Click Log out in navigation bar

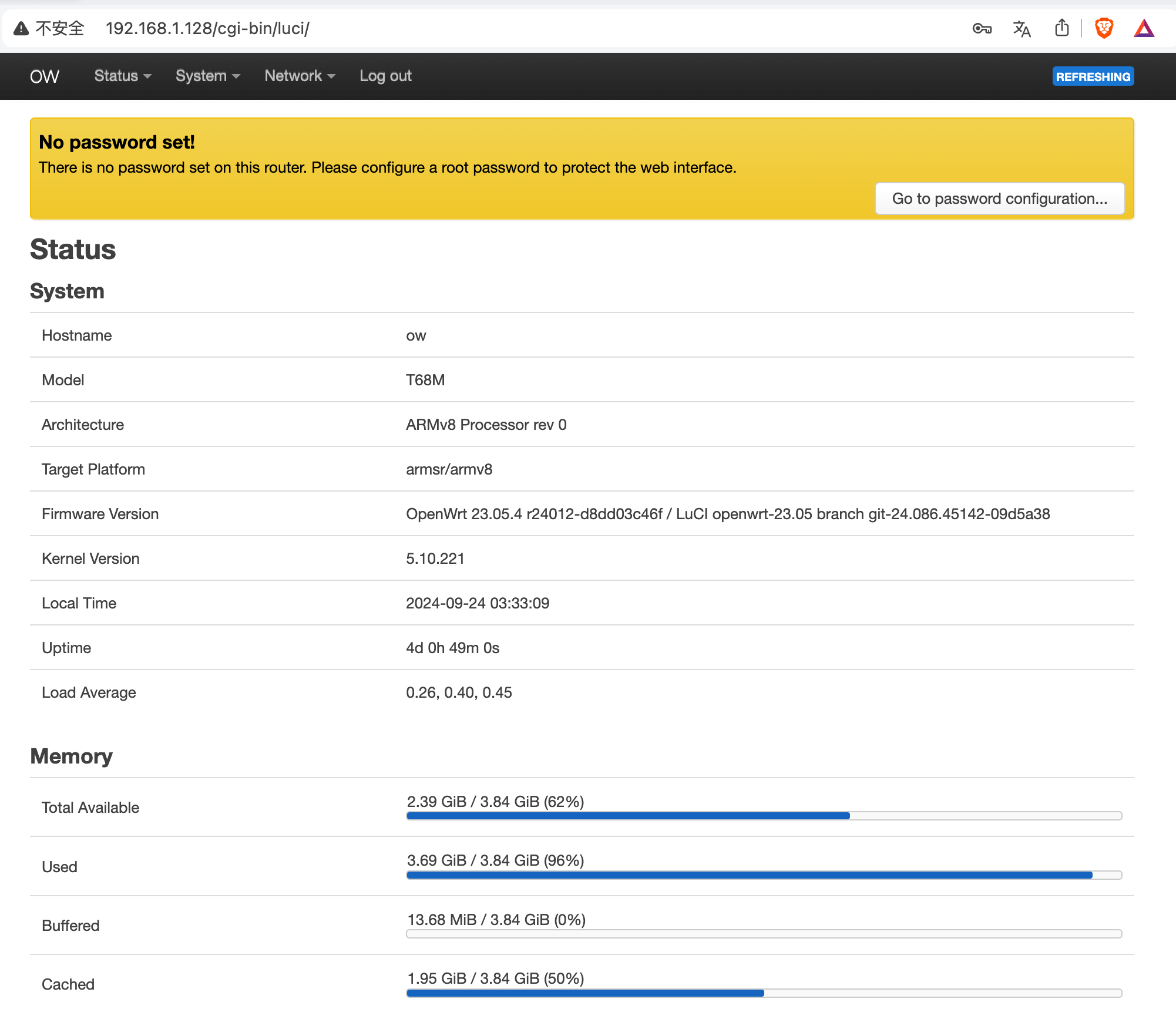(385, 76)
